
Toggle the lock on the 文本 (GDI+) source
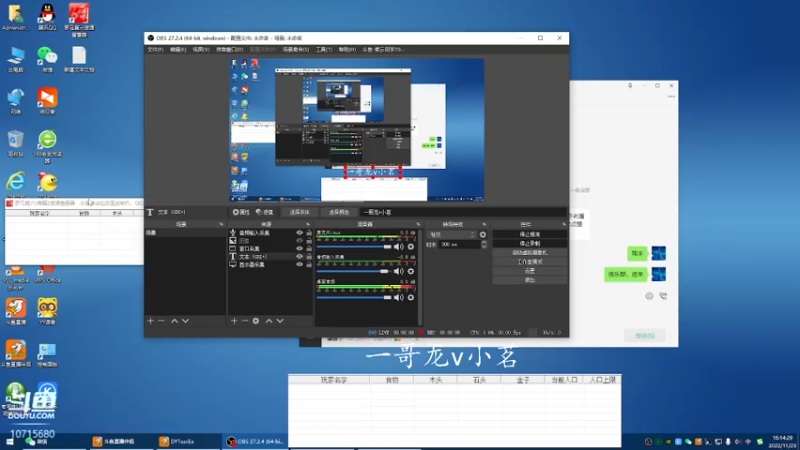[309, 257]
